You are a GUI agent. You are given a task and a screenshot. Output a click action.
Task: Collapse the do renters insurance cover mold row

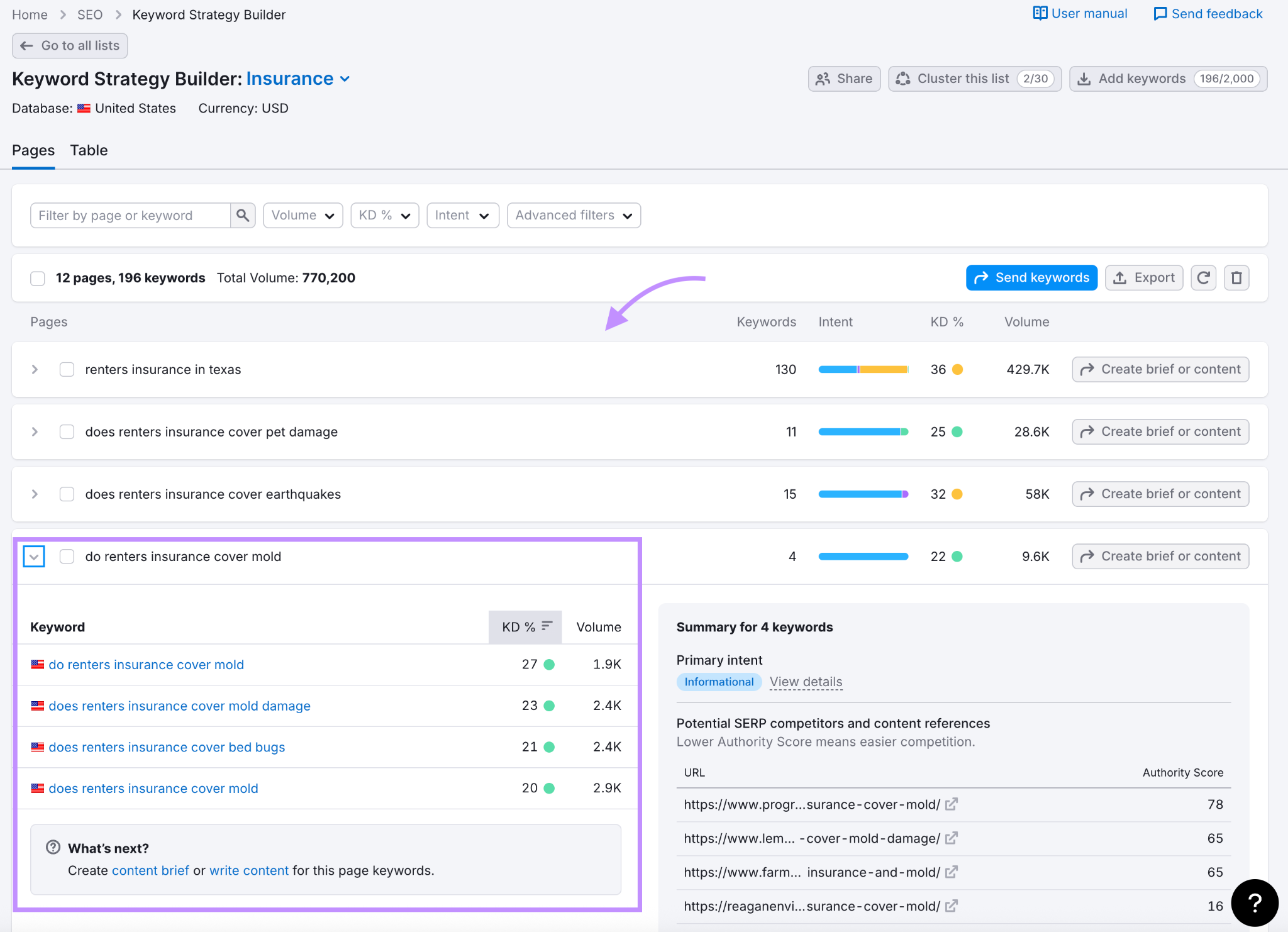[34, 557]
